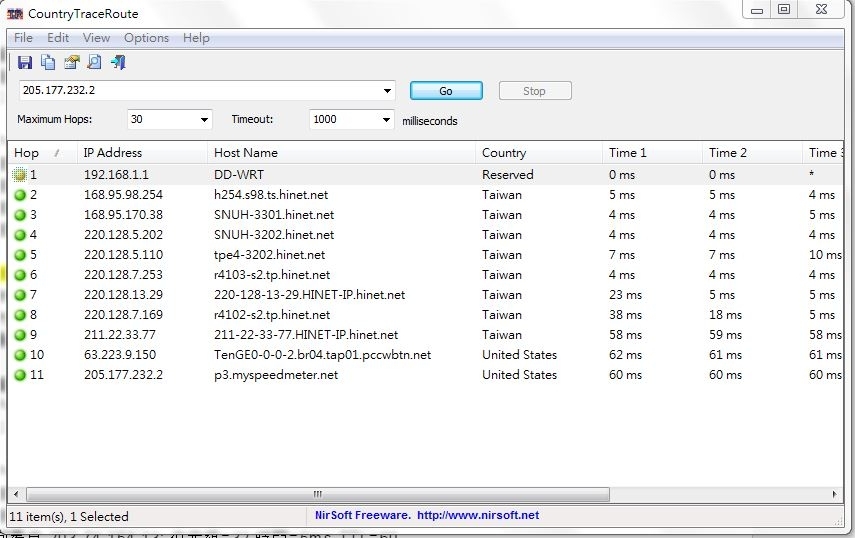The height and width of the screenshot is (538, 855).
Task: Click IP 205.177.232.2 in hop 11
Action: pos(123,375)
